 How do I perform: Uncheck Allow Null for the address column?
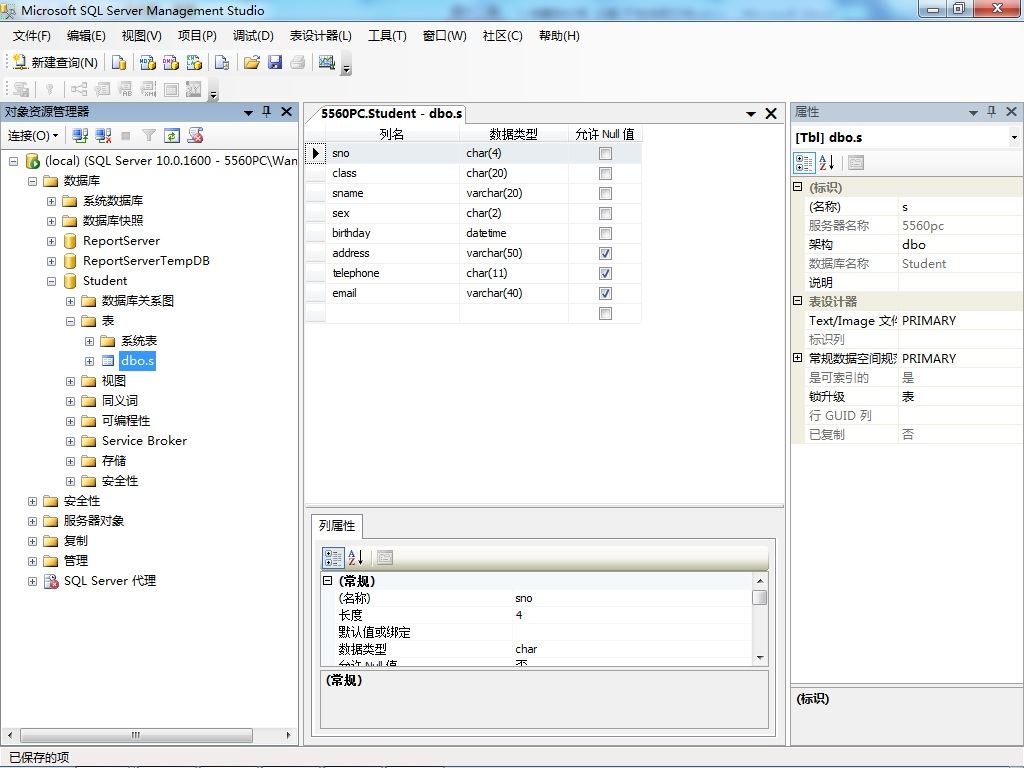point(605,253)
